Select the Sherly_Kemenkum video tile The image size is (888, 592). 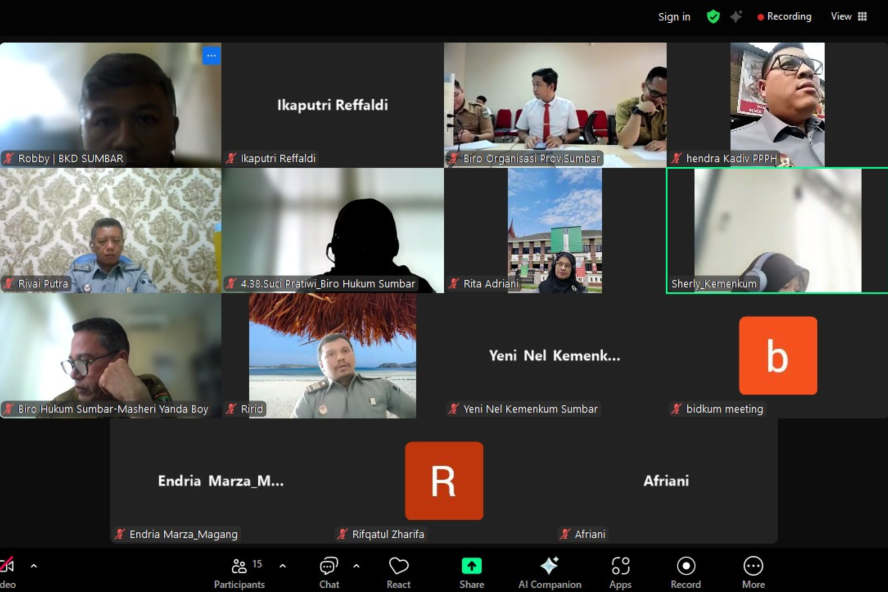[x=777, y=230]
